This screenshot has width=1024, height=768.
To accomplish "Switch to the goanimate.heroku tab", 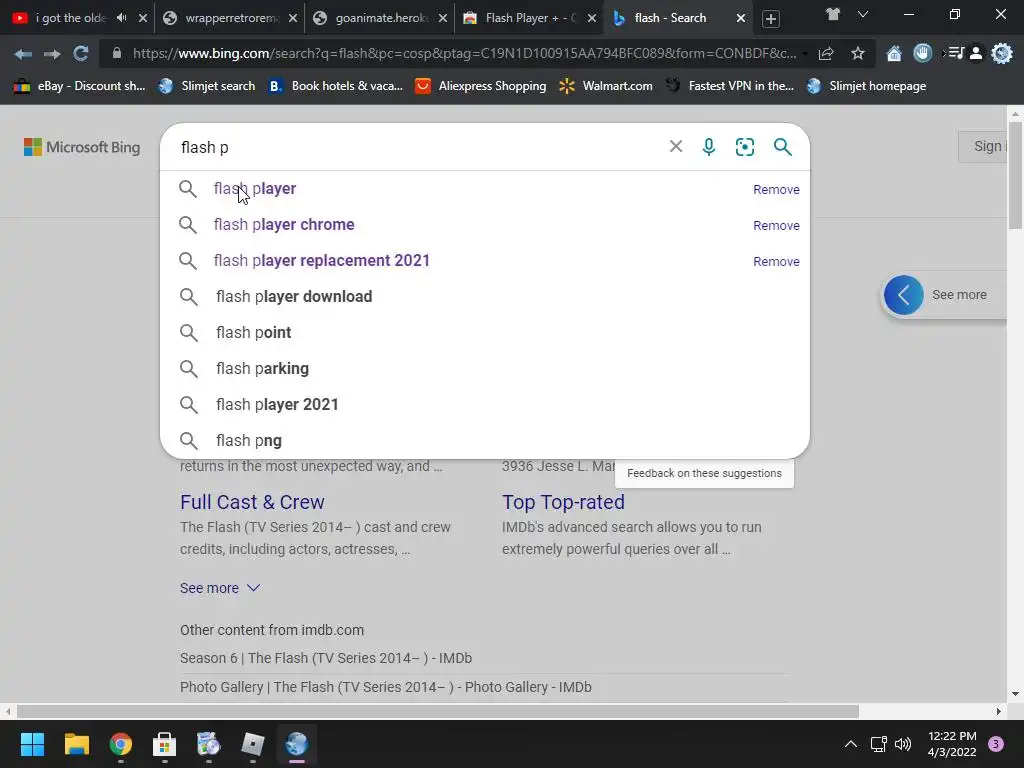I will 380,18.
